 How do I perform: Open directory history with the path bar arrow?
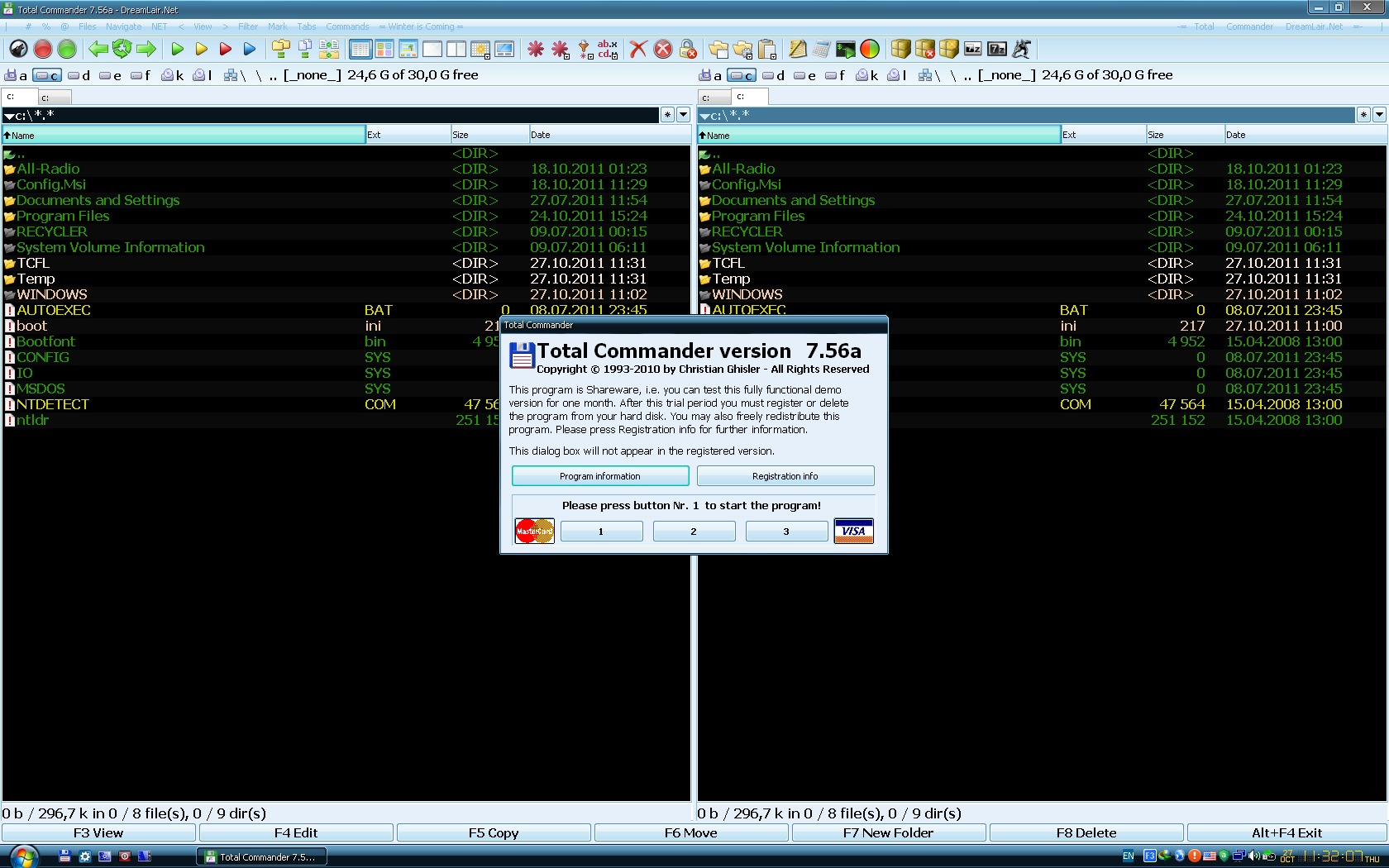[684, 114]
